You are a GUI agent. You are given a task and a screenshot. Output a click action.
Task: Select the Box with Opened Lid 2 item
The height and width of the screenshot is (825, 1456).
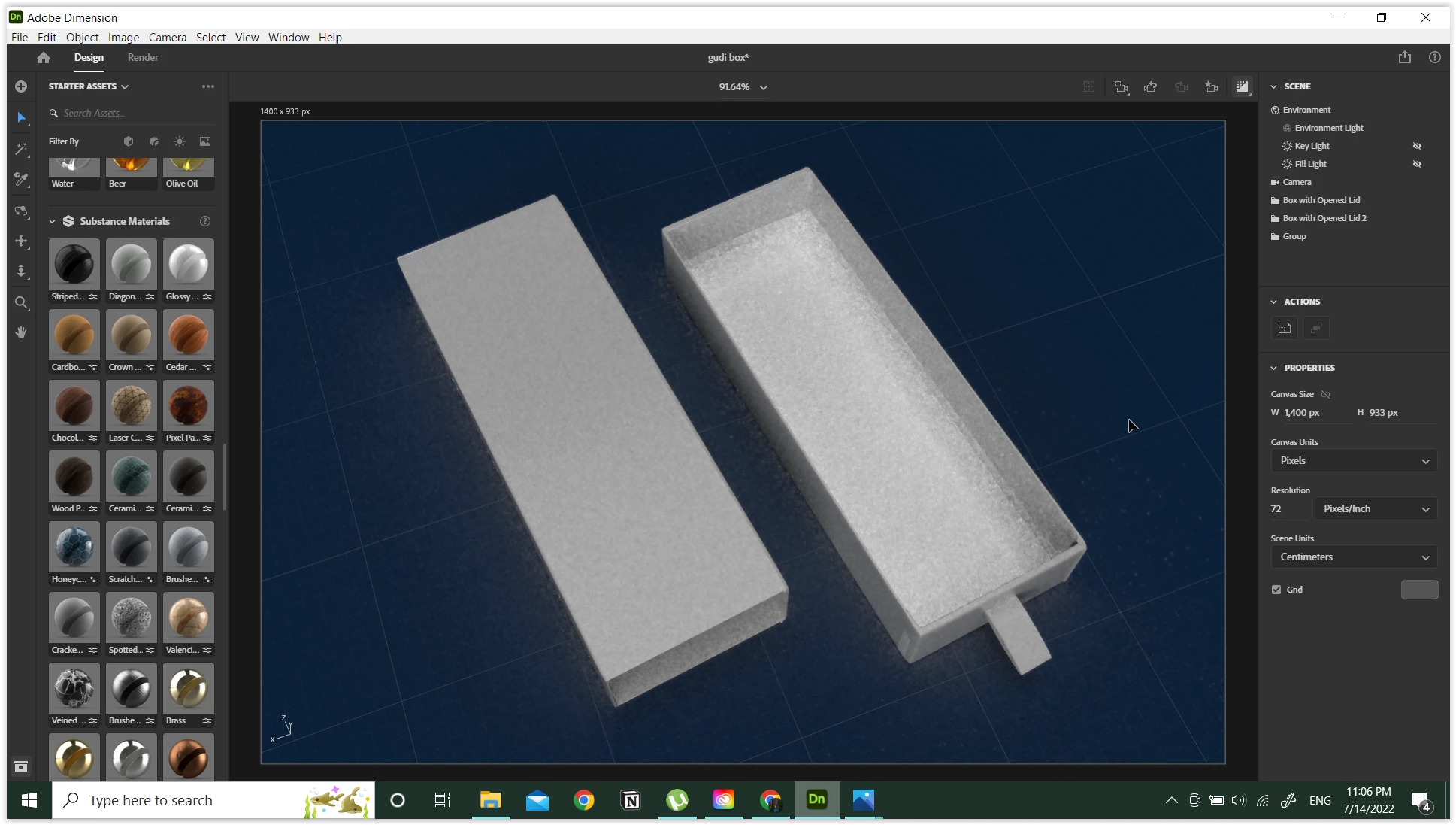(1324, 218)
